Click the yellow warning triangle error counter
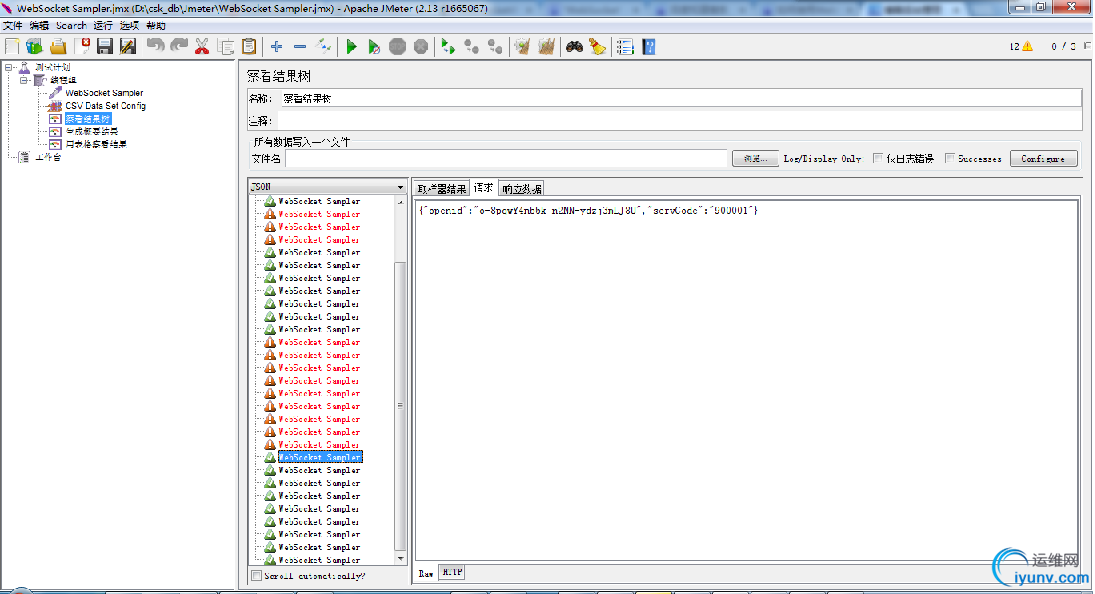Viewport: 1095px width, 594px height. click(x=1027, y=47)
